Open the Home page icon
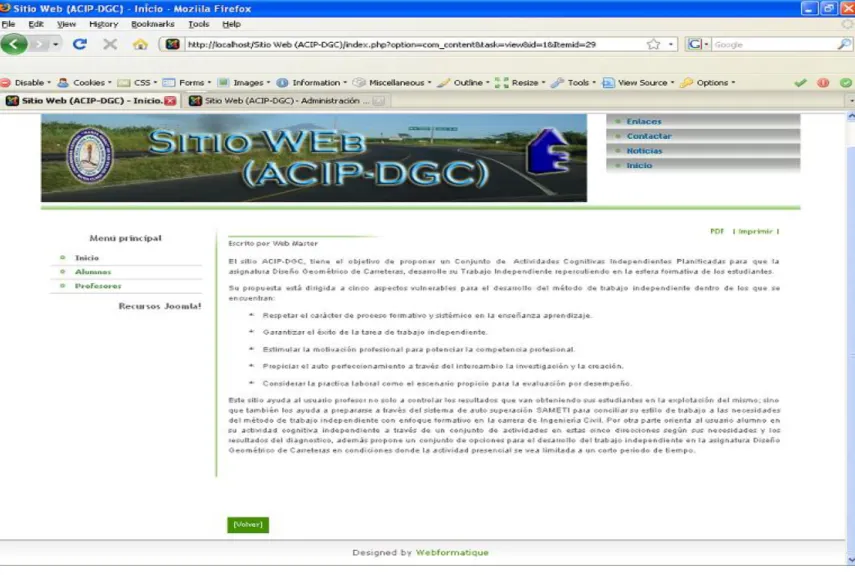The height and width of the screenshot is (575, 855). pyautogui.click(x=140, y=44)
